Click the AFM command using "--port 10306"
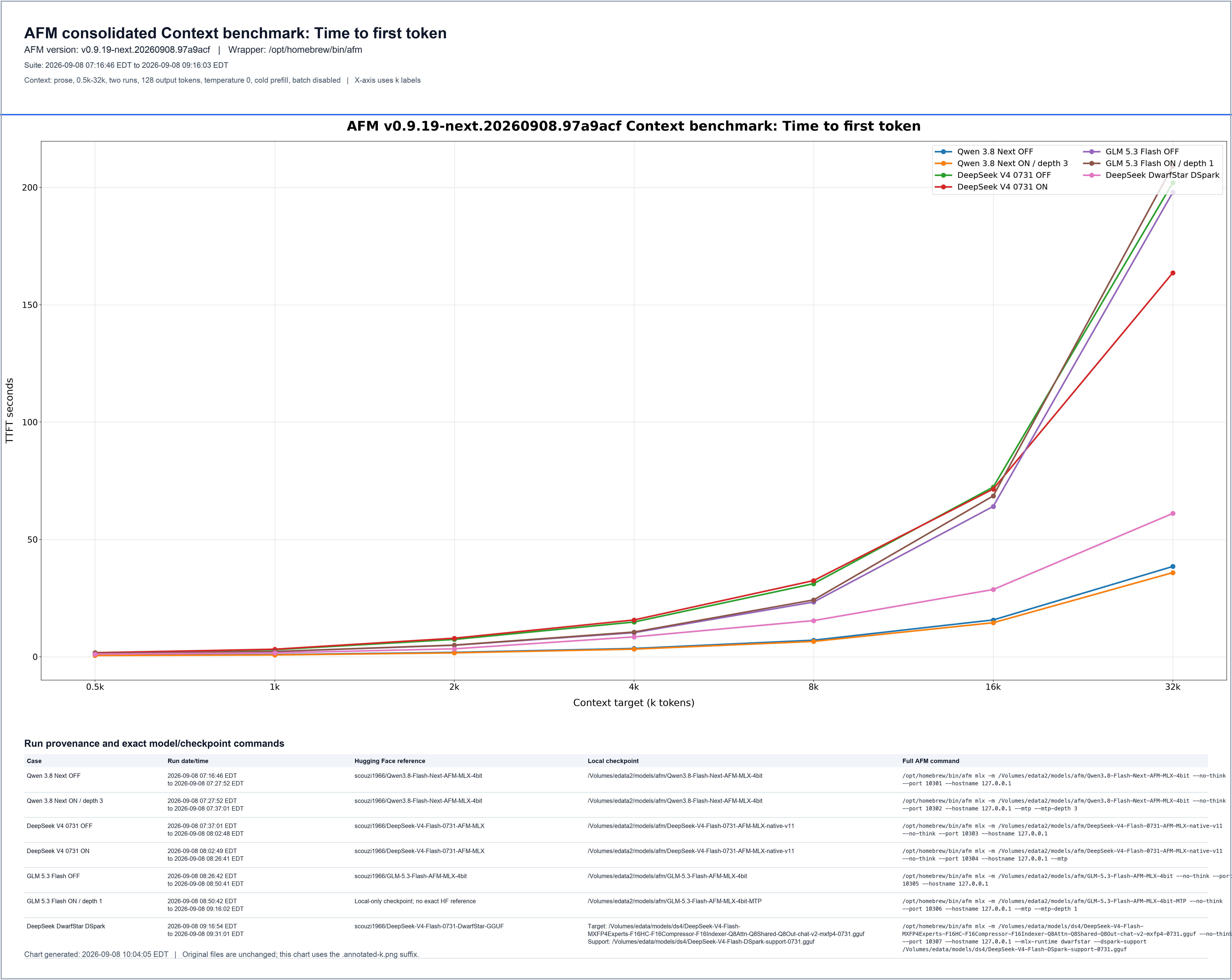 pos(1062,905)
